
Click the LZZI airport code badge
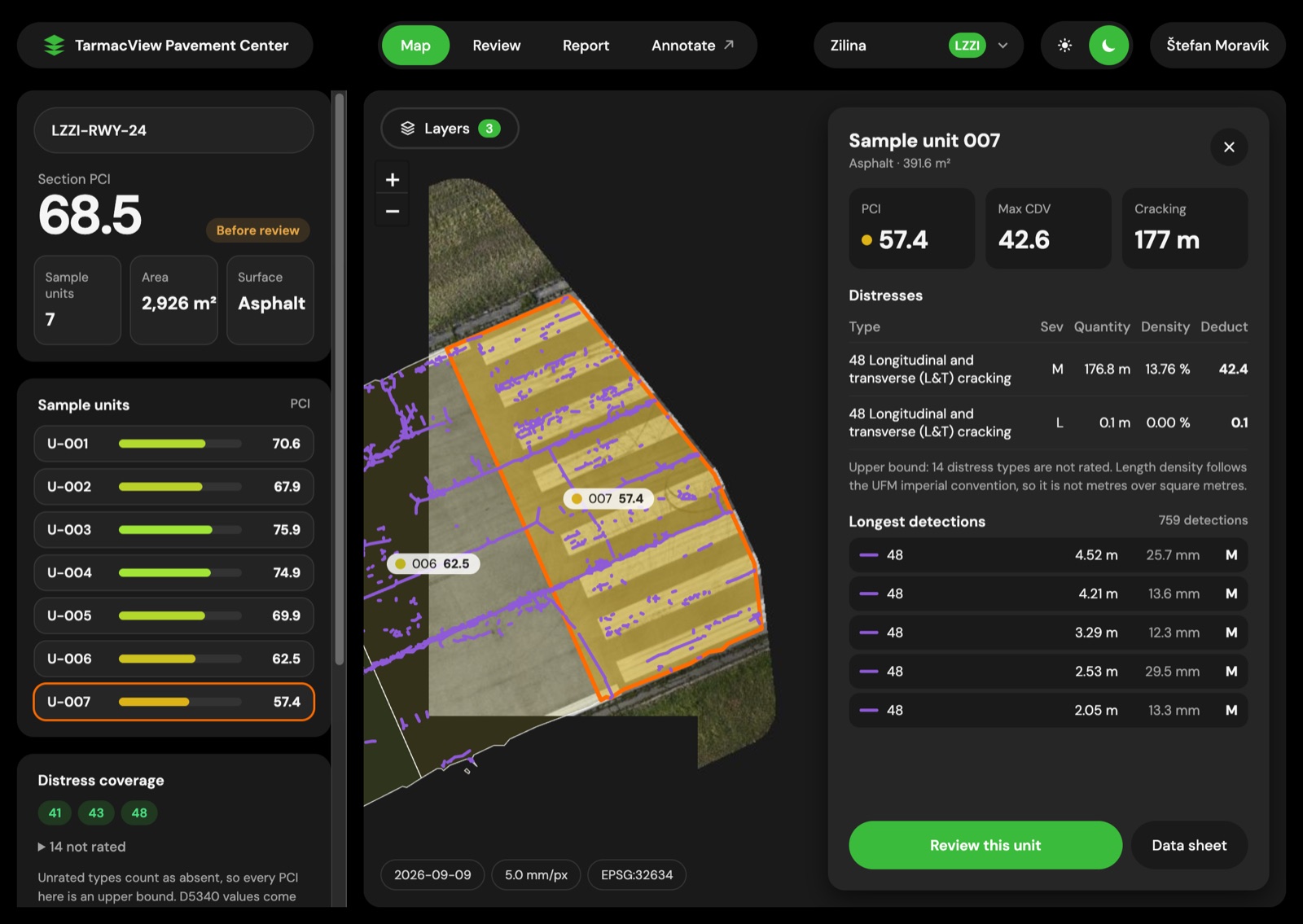[x=967, y=46]
